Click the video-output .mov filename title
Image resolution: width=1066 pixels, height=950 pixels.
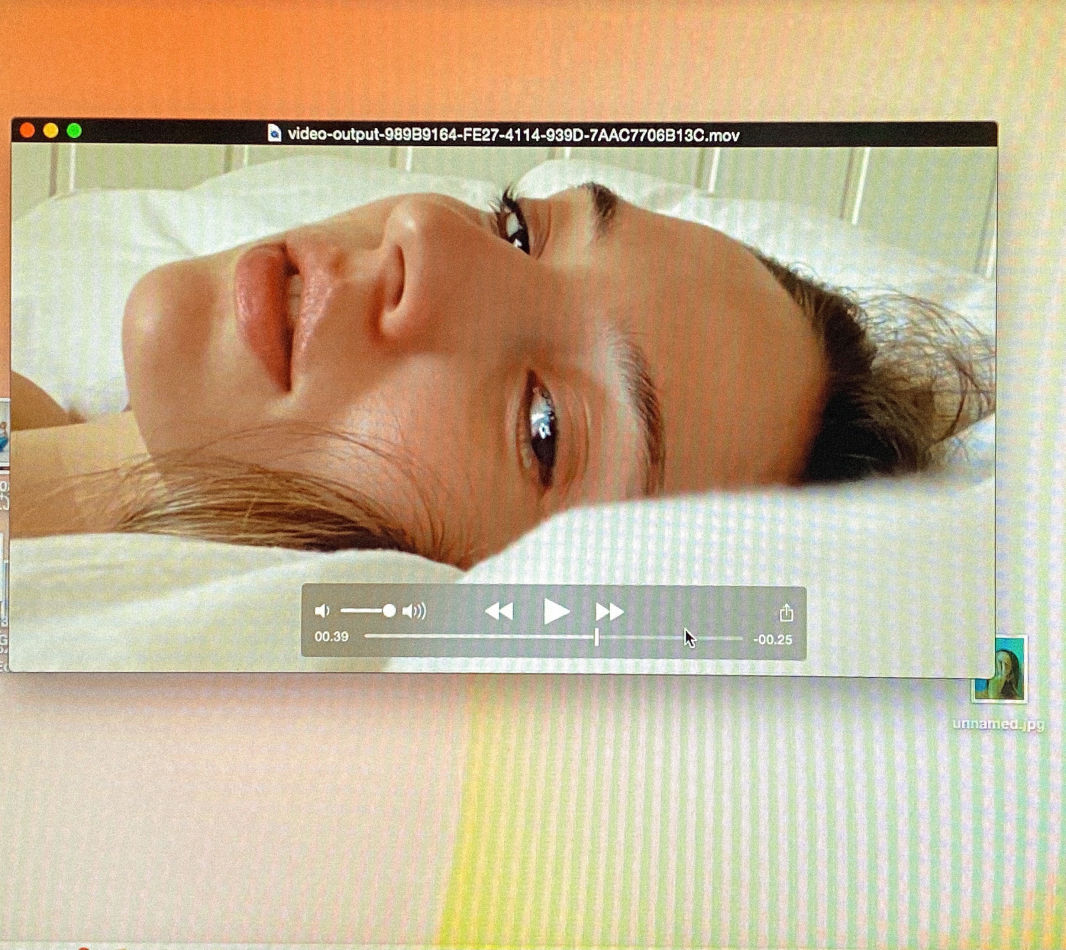click(513, 134)
